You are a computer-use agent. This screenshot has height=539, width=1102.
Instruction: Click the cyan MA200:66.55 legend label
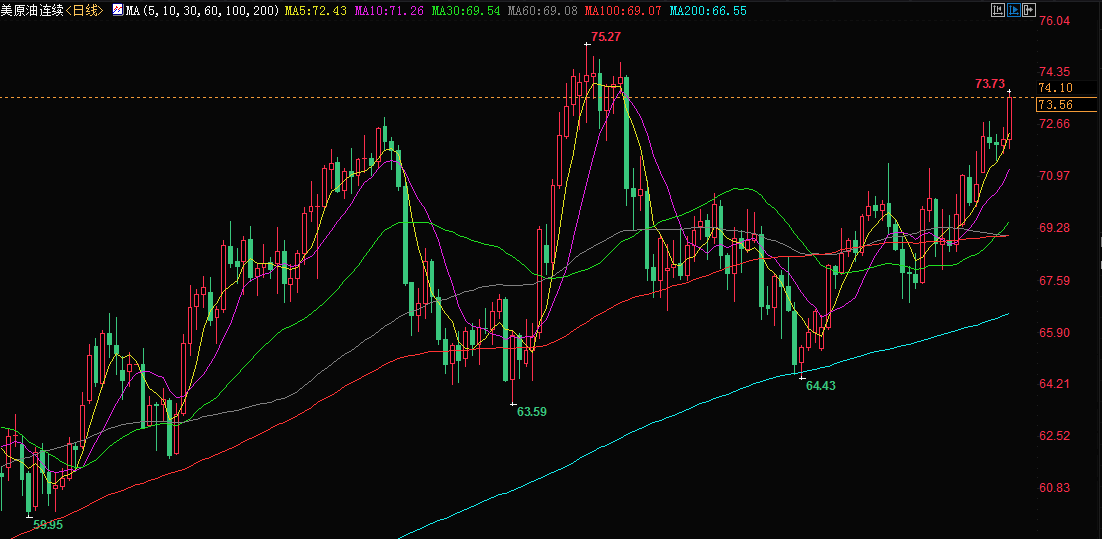707,10
